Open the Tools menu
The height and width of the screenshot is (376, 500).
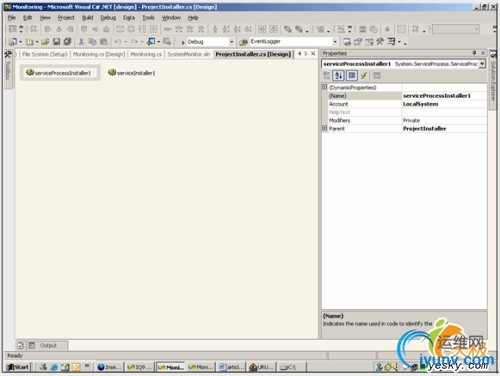[148, 18]
